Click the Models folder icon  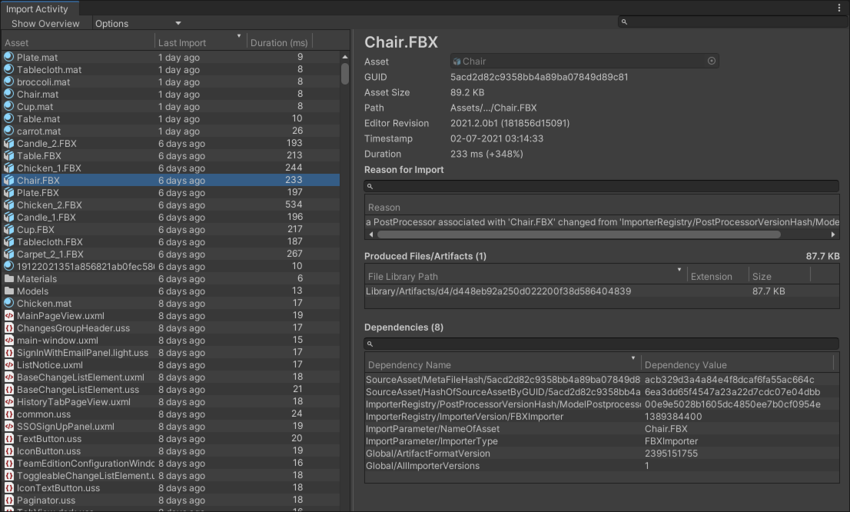(x=9, y=291)
